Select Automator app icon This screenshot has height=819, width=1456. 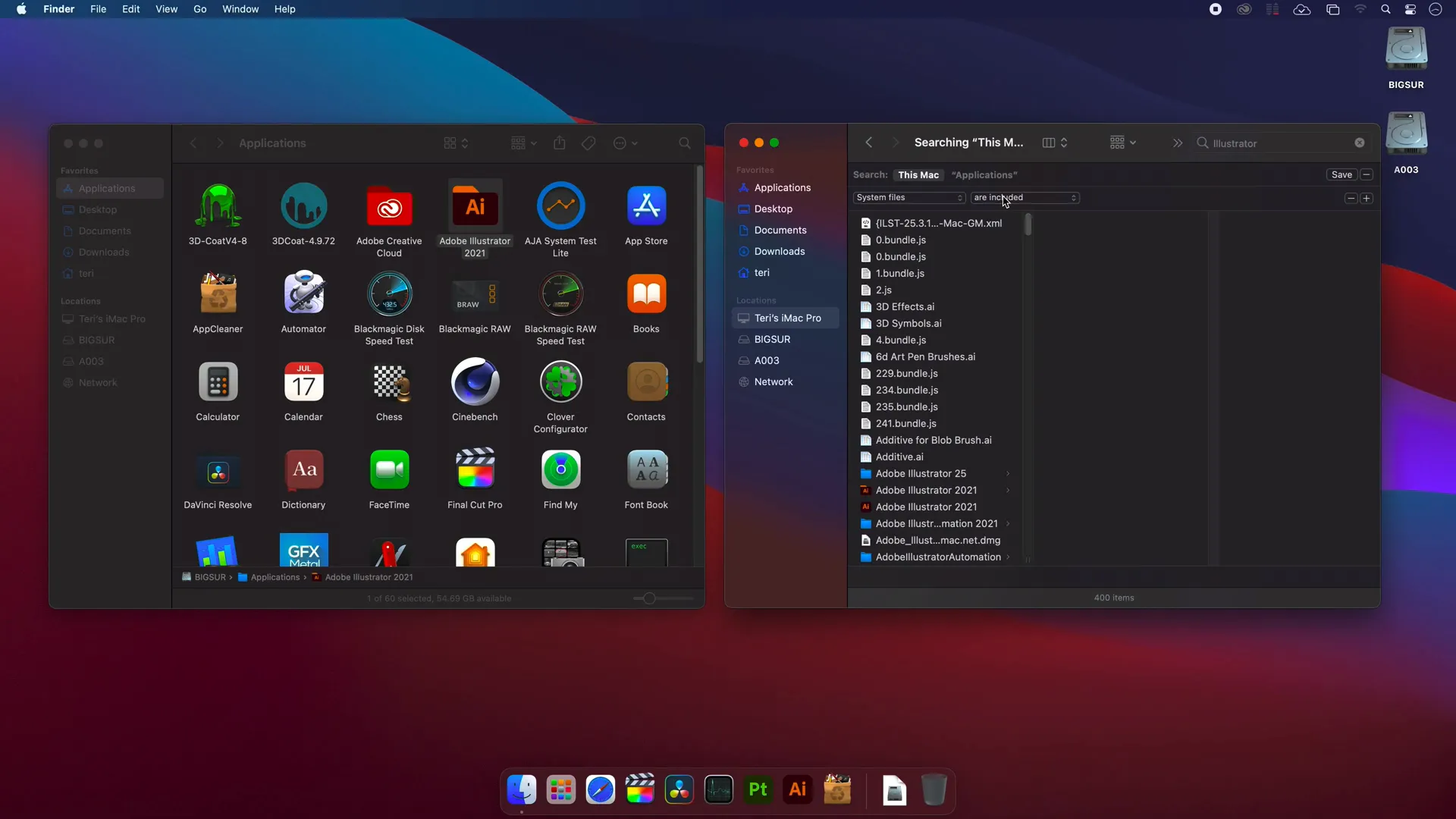[x=303, y=293]
